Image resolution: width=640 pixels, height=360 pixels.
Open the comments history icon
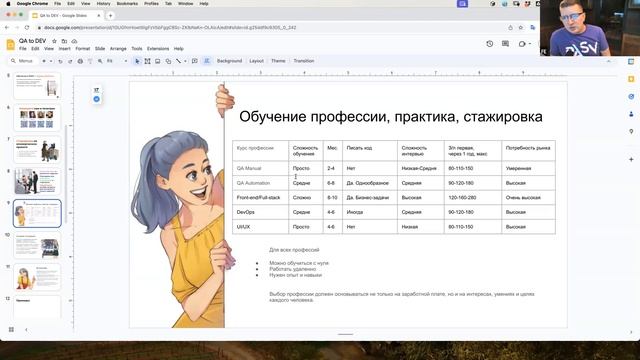[x=505, y=44]
